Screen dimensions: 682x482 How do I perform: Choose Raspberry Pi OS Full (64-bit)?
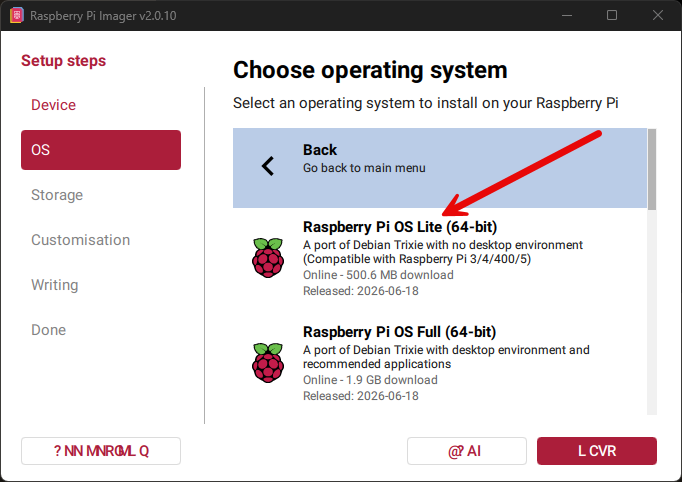440,364
